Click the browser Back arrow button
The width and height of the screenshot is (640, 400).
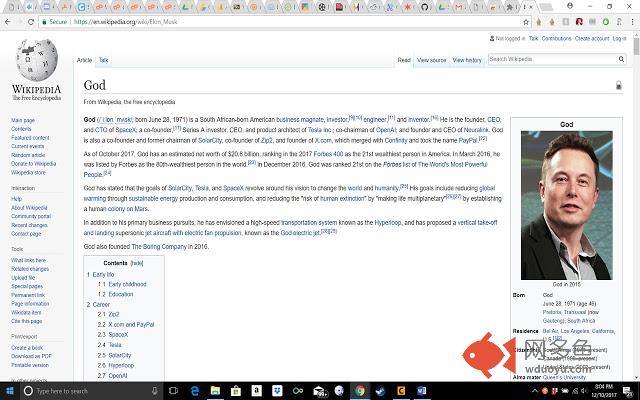[8, 22]
